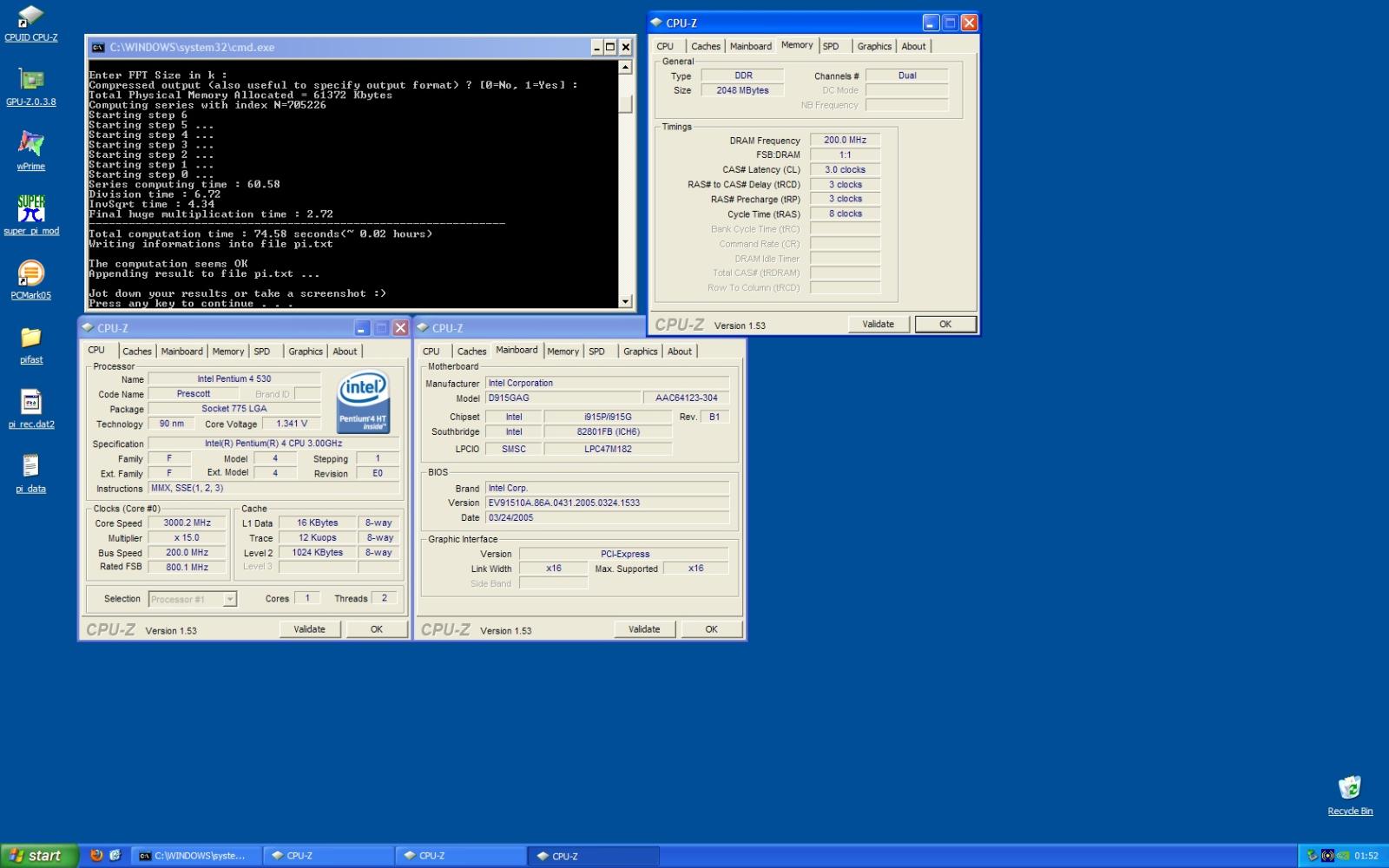Viewport: 1389px width, 868px height.
Task: Click the 'Intel Pentium 4 530' name field
Action: click(234, 379)
